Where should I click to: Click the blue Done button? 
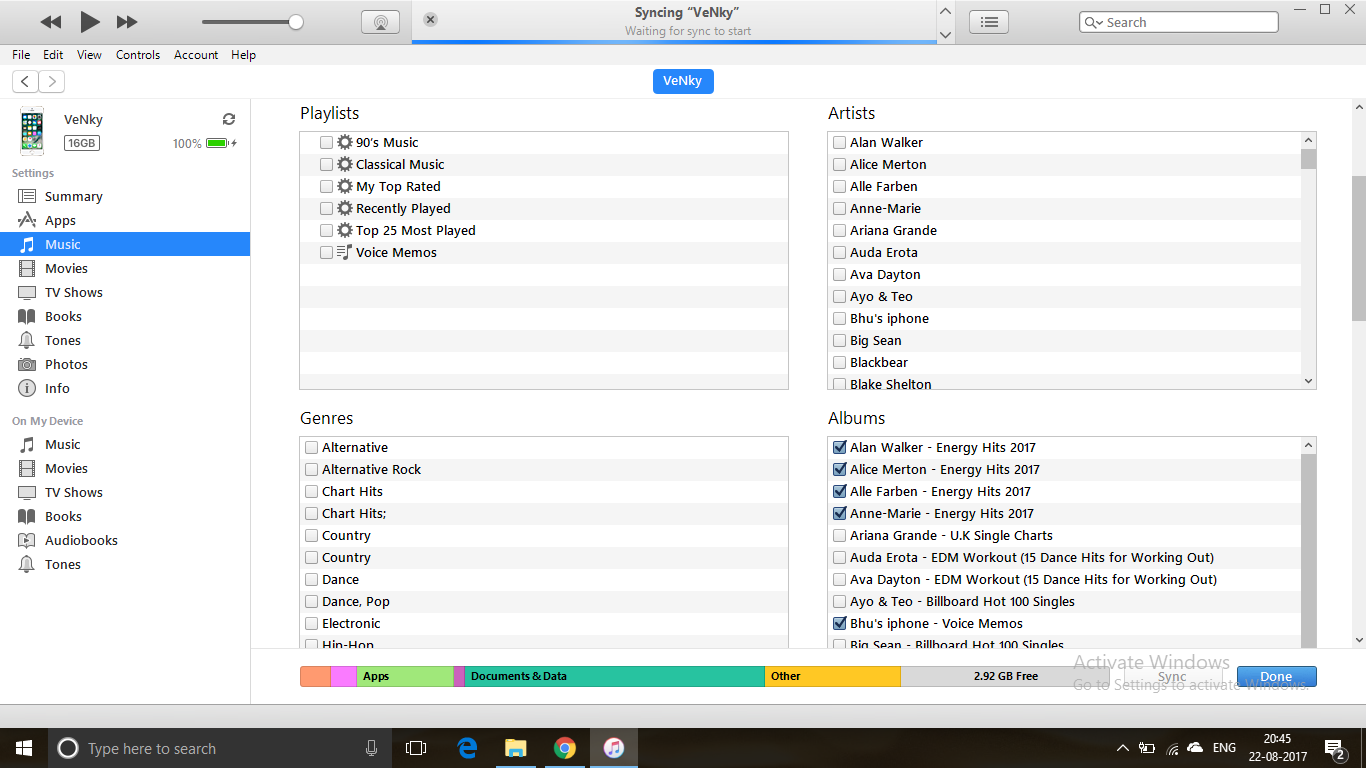pyautogui.click(x=1276, y=677)
